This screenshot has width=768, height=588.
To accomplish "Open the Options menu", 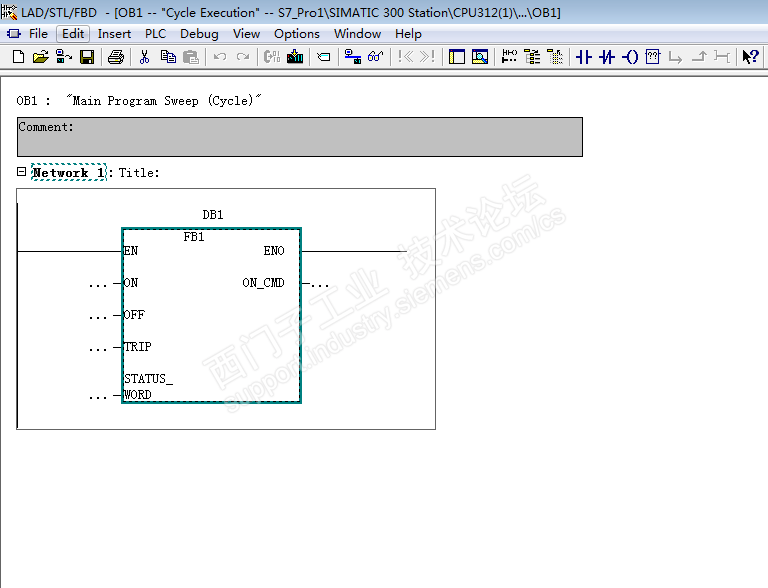I will point(297,34).
